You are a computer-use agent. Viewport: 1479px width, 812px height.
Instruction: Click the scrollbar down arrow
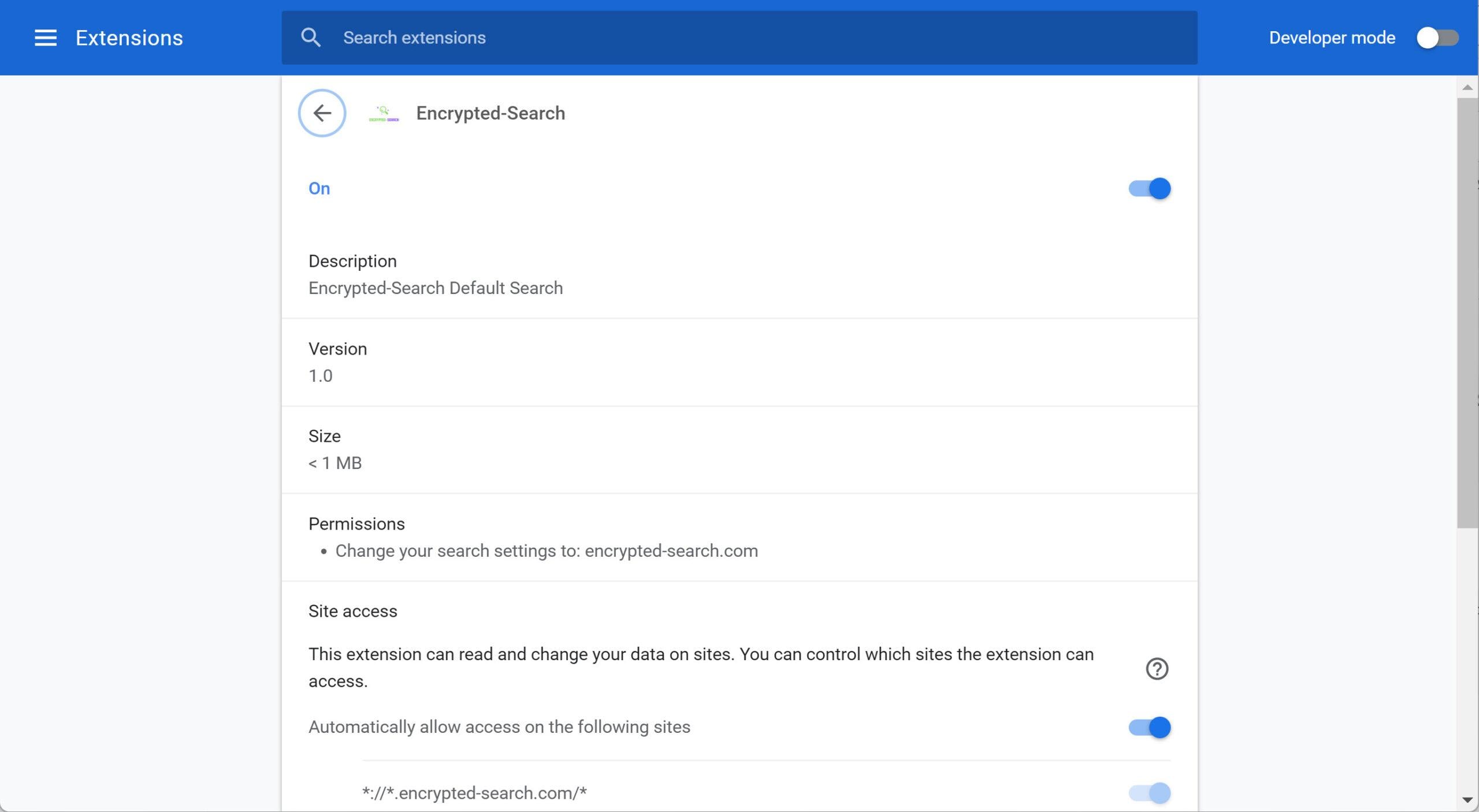tap(1467, 800)
